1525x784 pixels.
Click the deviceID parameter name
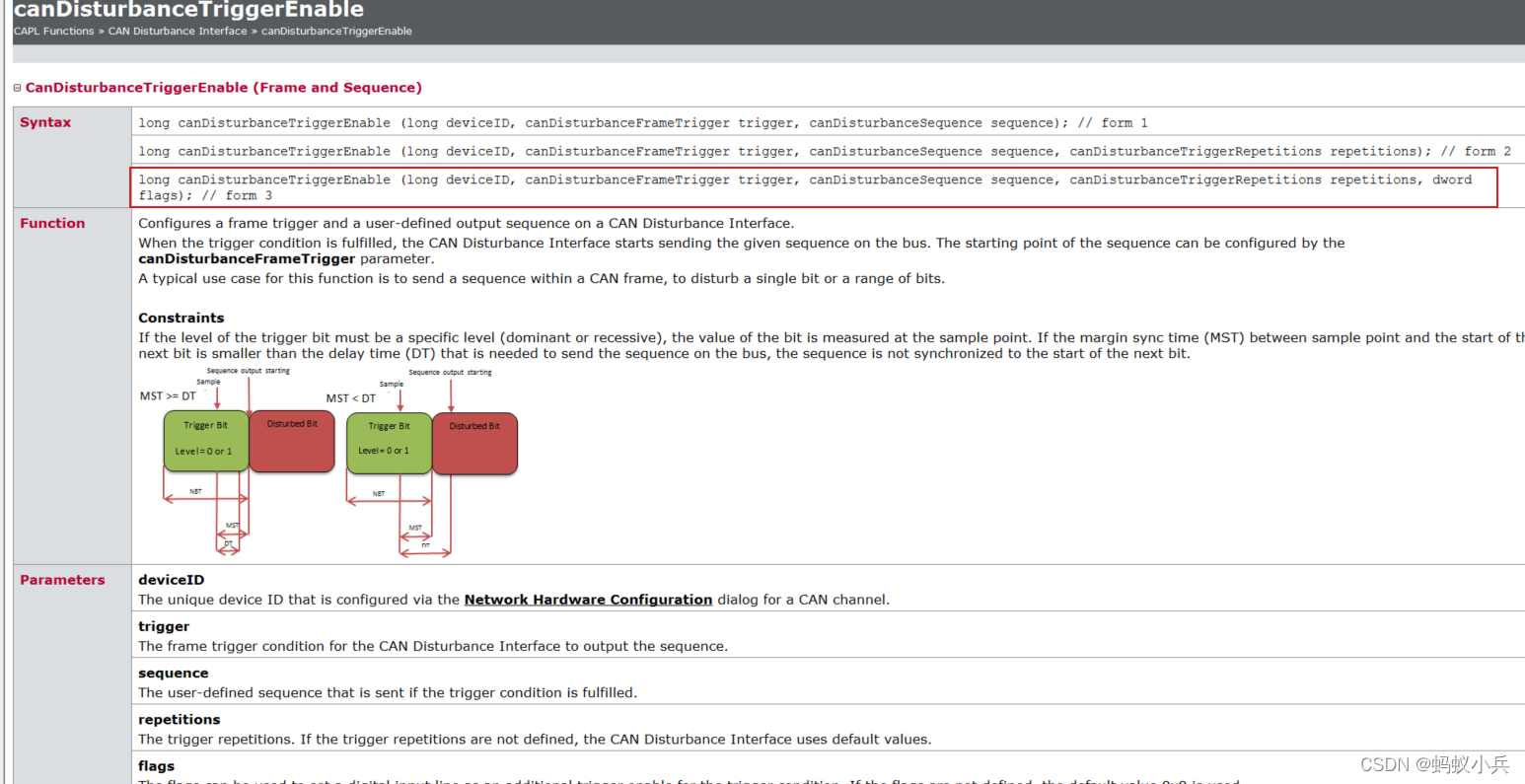(x=172, y=580)
